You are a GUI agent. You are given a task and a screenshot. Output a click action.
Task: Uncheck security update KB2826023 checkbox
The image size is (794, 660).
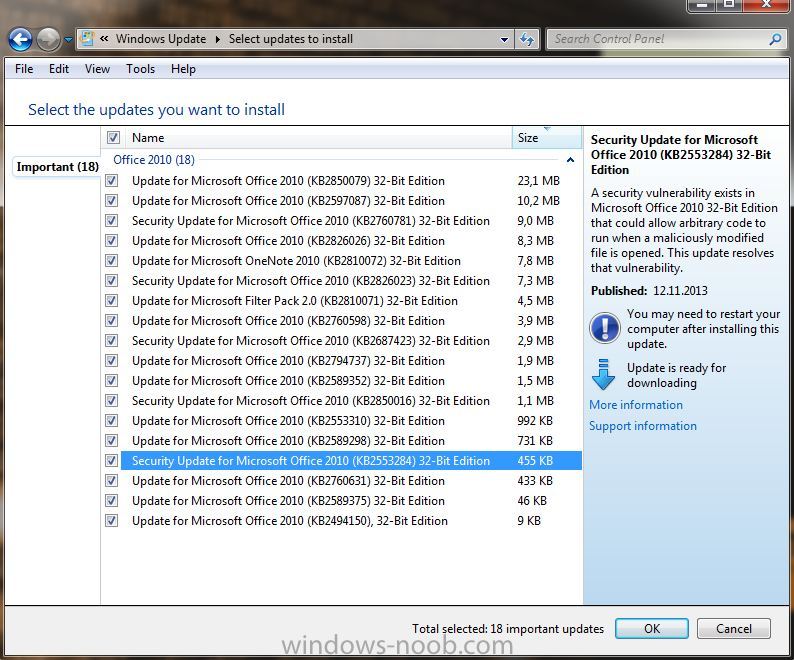click(111, 281)
